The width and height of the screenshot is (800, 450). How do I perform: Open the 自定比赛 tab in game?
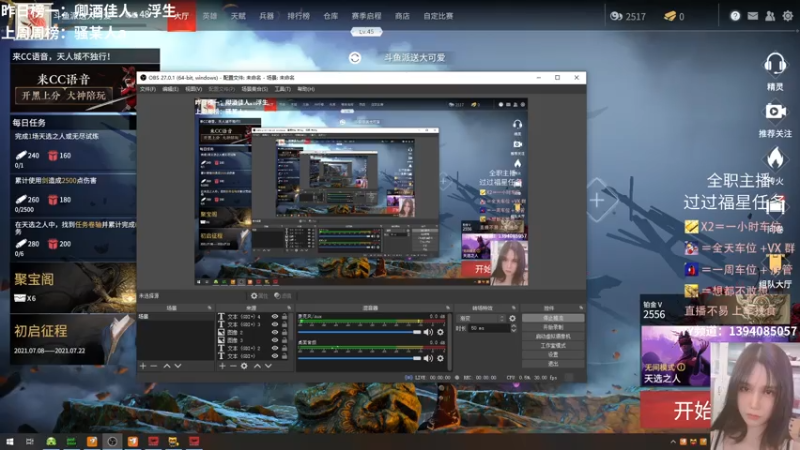[438, 16]
